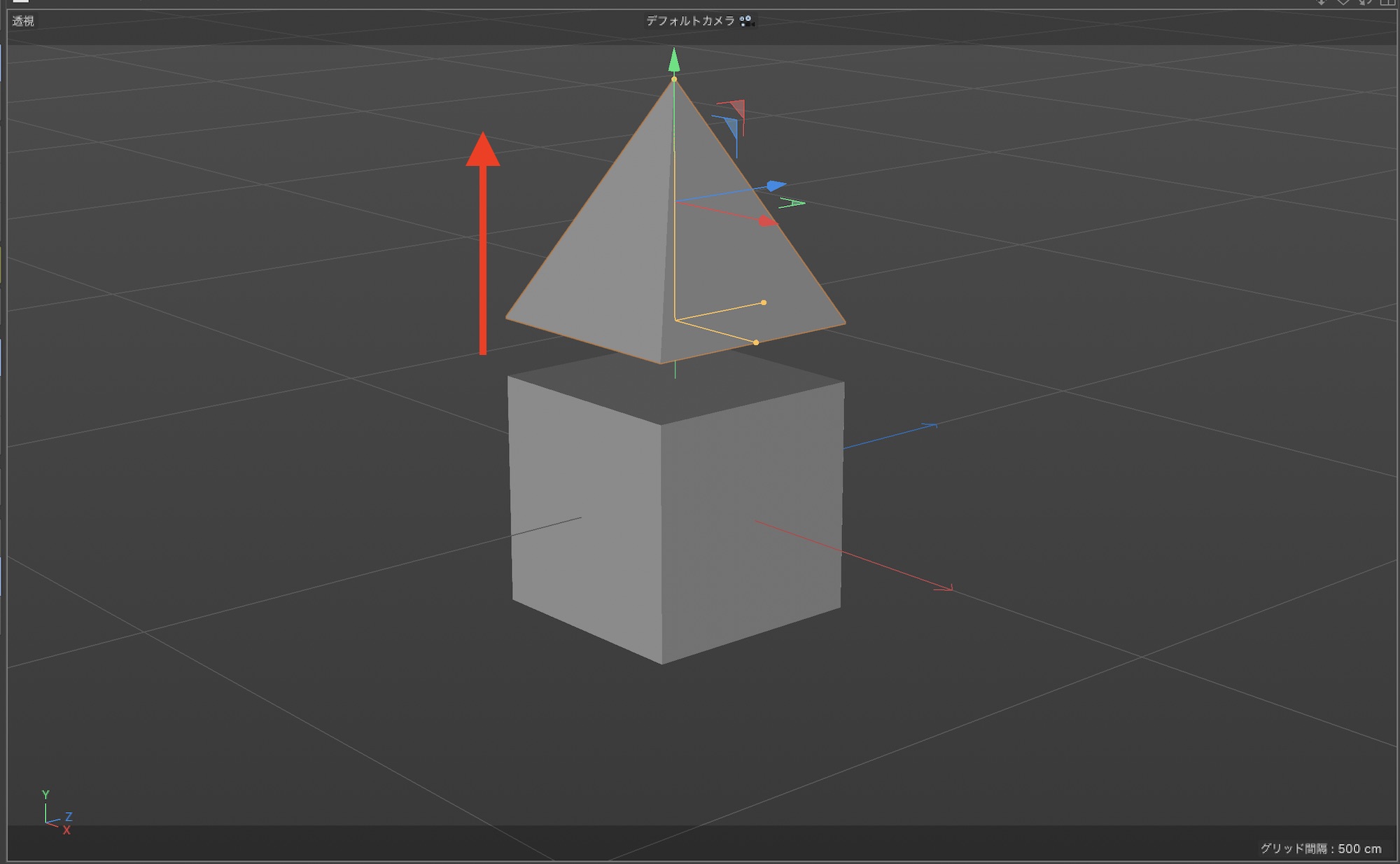Open the 透視 projection menu label
Screen dimensions: 1400x864
point(23,21)
